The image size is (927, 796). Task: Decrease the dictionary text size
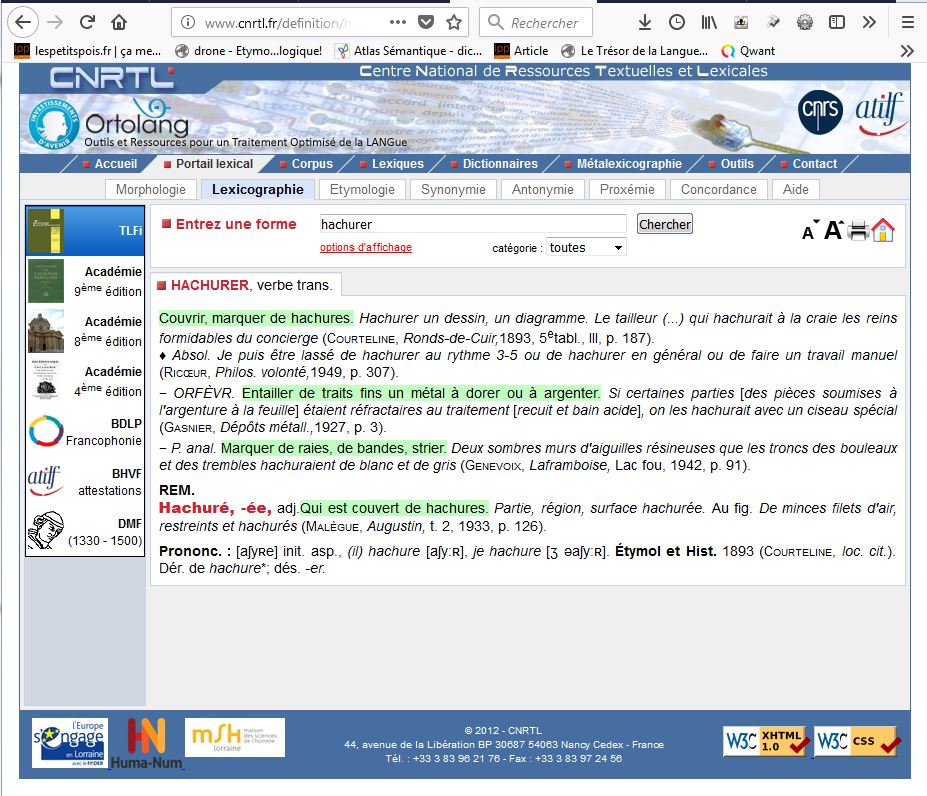tap(809, 231)
